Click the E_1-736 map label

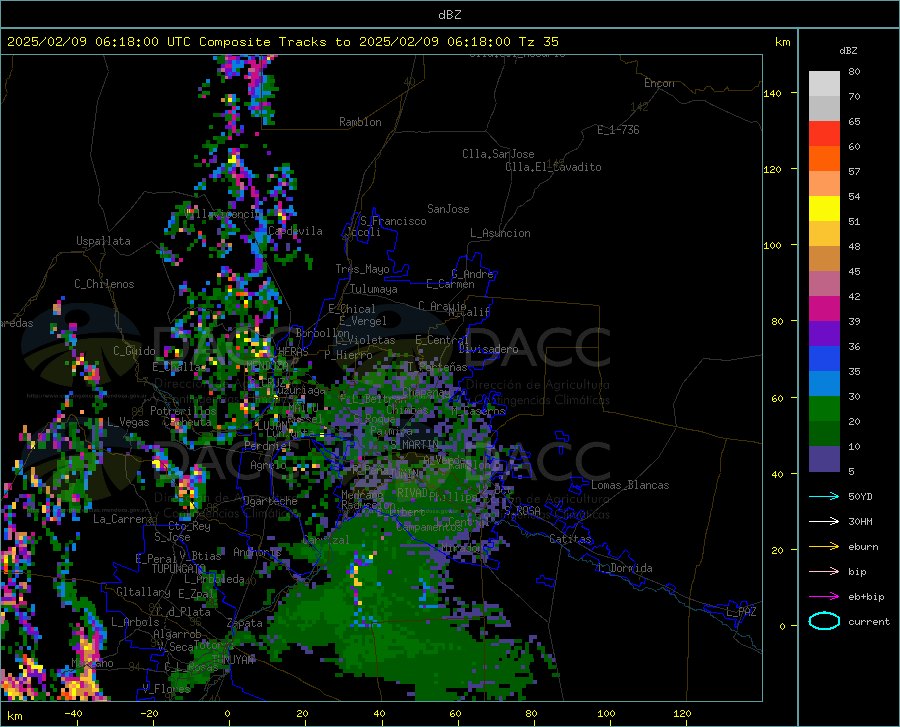[618, 130]
